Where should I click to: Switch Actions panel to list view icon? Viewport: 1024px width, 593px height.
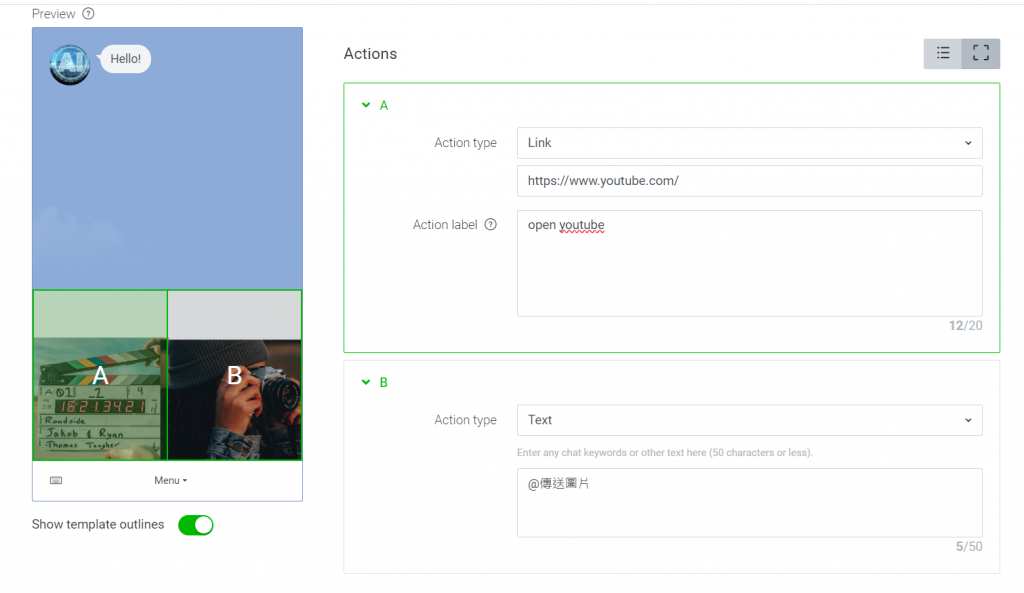tap(942, 54)
